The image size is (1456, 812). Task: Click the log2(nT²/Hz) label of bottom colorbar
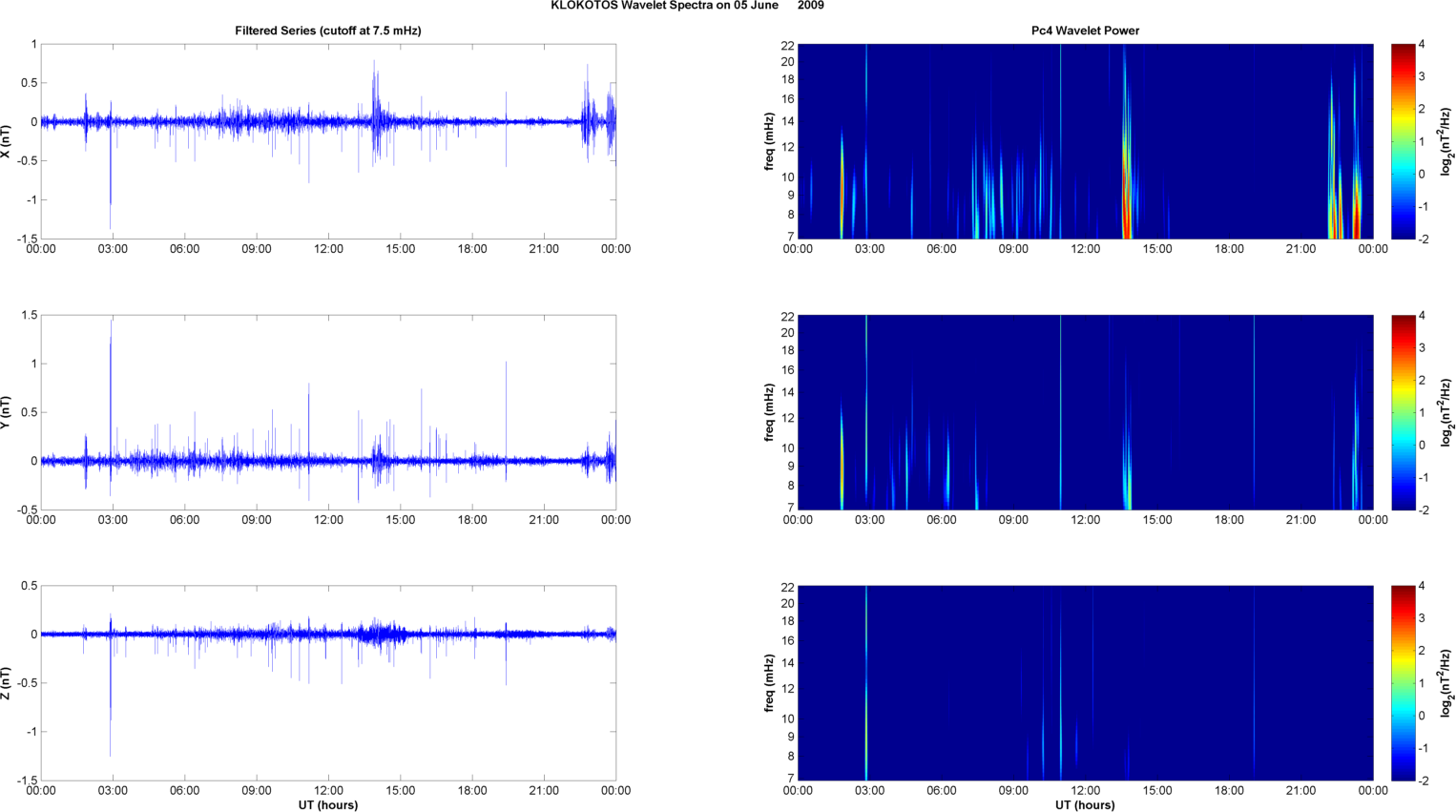[1446, 683]
